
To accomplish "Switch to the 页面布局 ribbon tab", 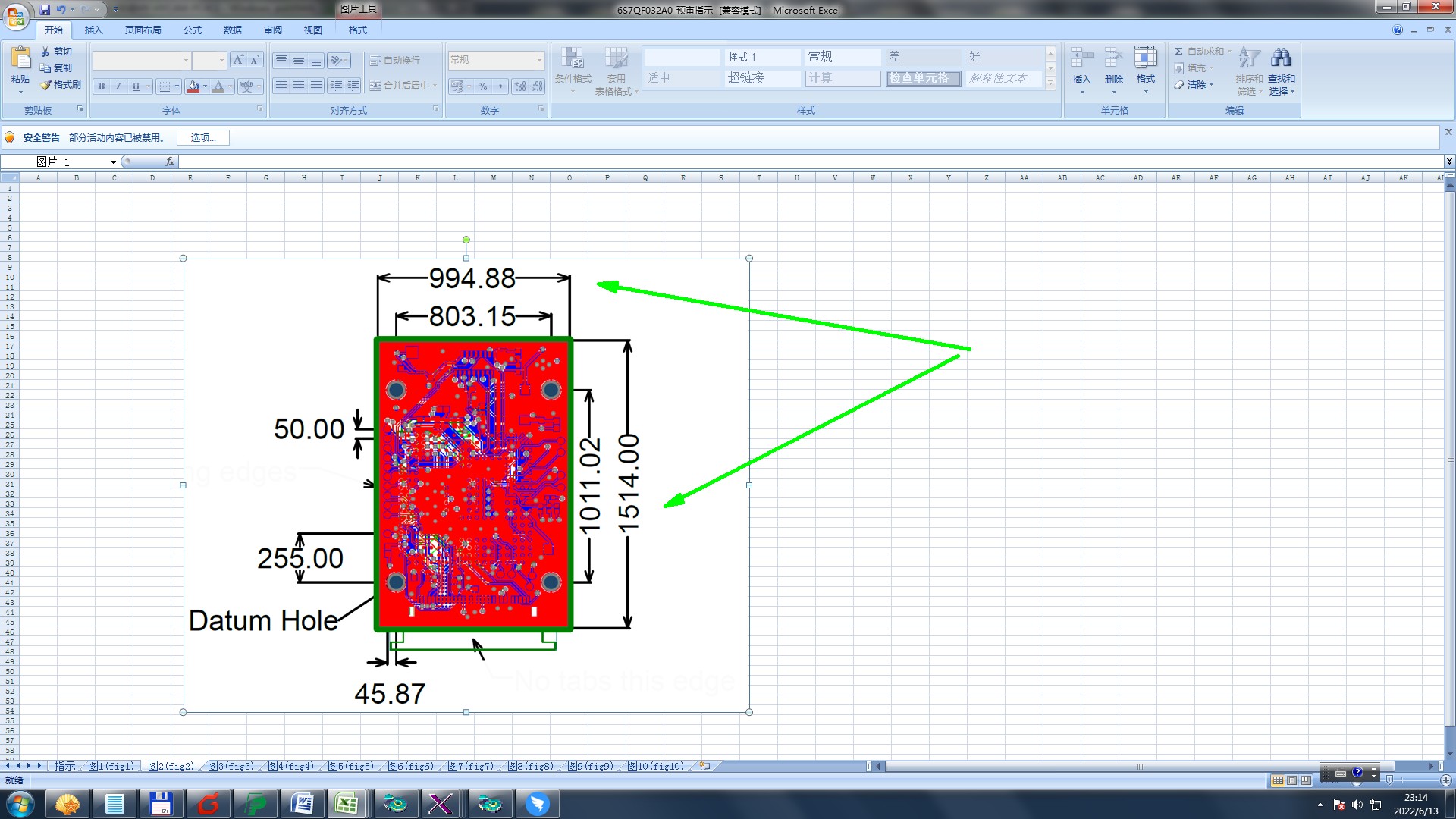I will tap(143, 30).
